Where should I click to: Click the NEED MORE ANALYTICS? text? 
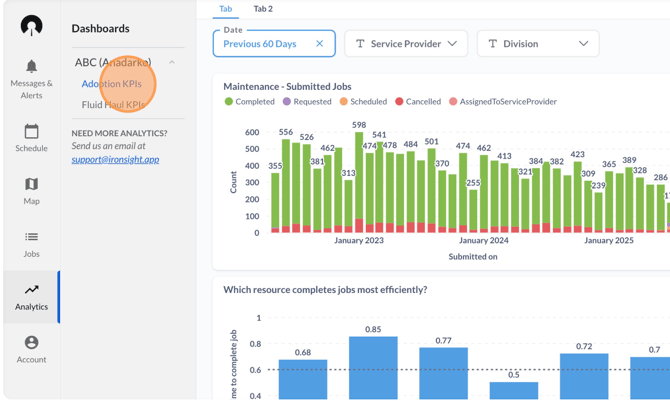[119, 133]
